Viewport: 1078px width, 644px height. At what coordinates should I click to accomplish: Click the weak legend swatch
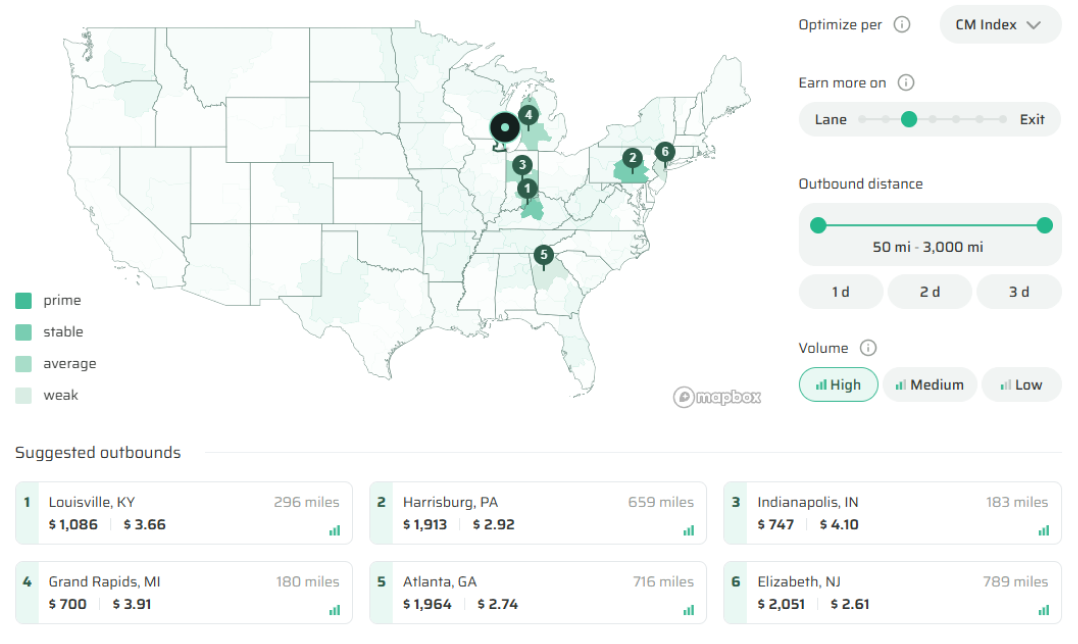pyautogui.click(x=23, y=395)
